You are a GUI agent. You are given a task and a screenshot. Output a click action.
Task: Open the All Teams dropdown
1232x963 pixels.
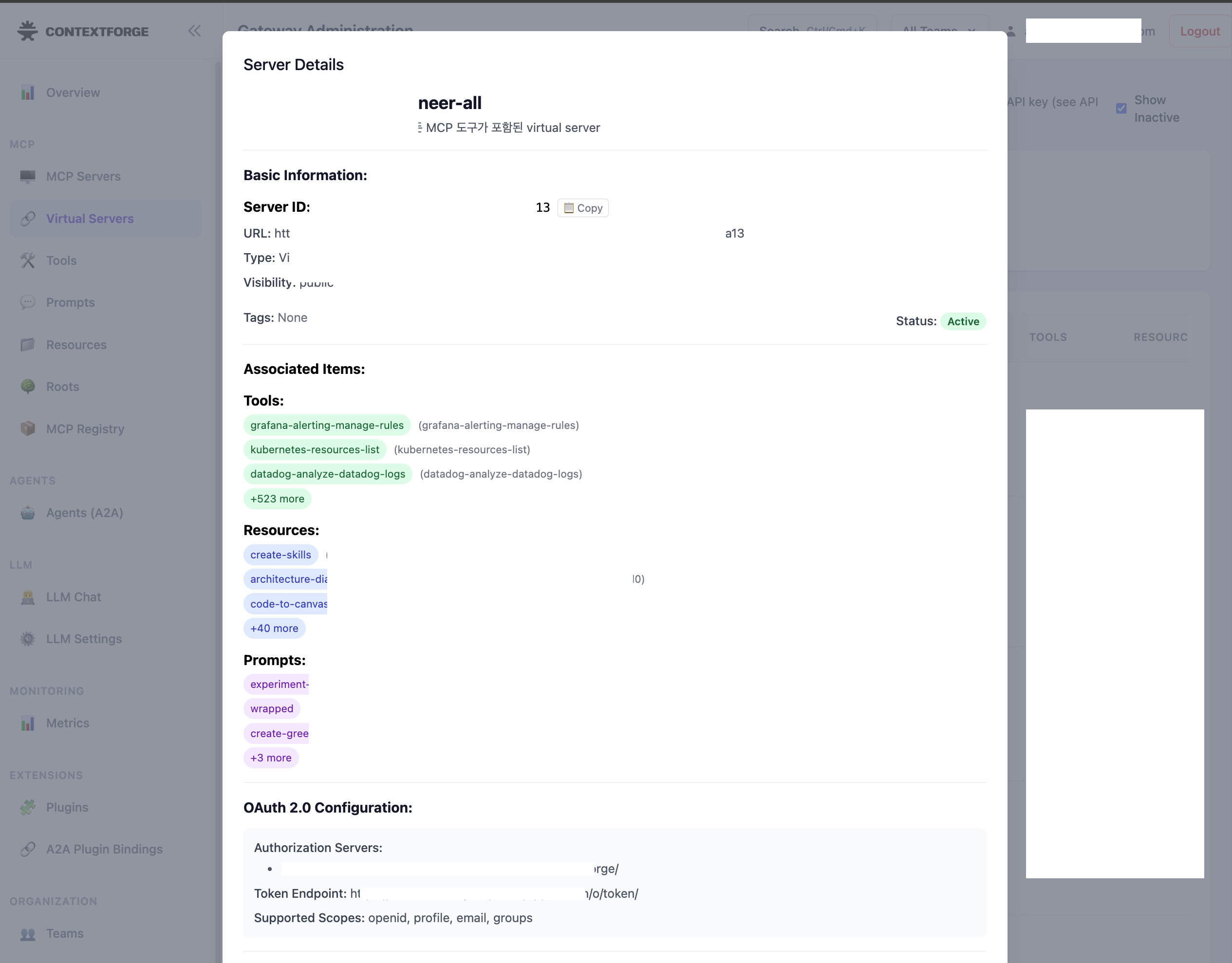tap(940, 31)
